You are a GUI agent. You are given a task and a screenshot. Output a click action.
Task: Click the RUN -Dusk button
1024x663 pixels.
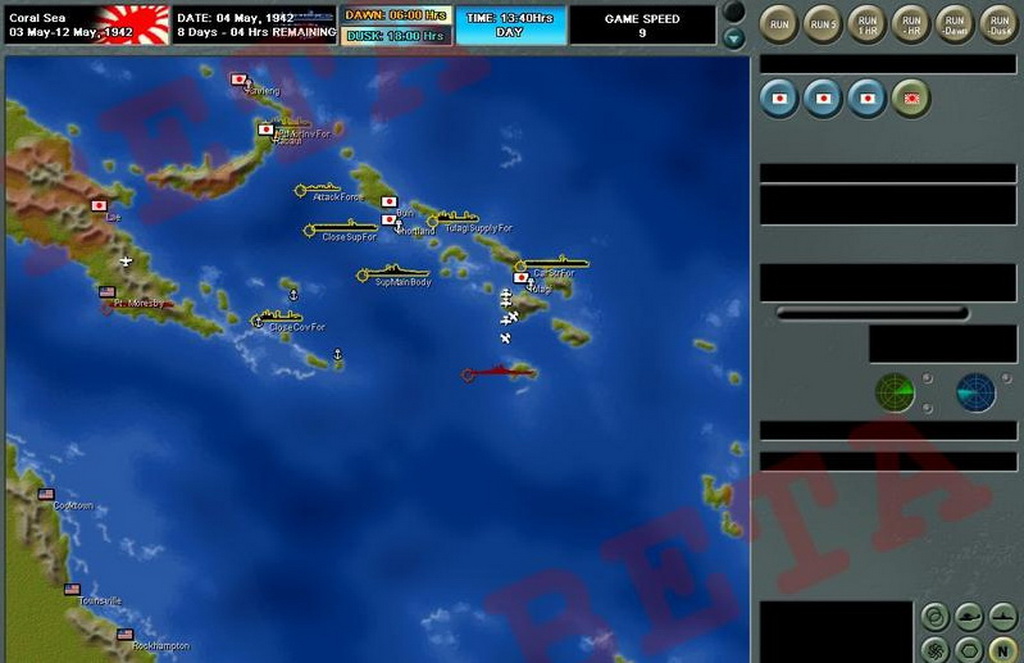pos(999,24)
